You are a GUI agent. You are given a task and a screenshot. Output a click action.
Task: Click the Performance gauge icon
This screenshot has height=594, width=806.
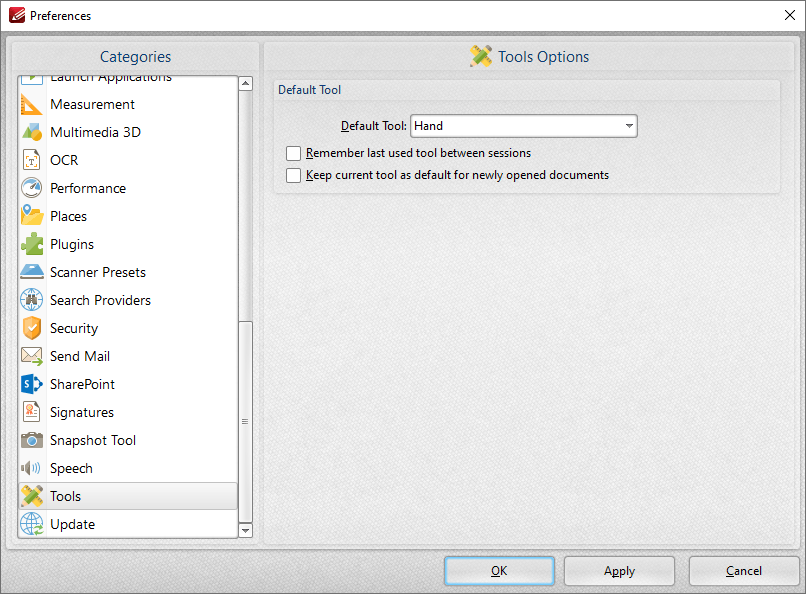click(x=31, y=188)
